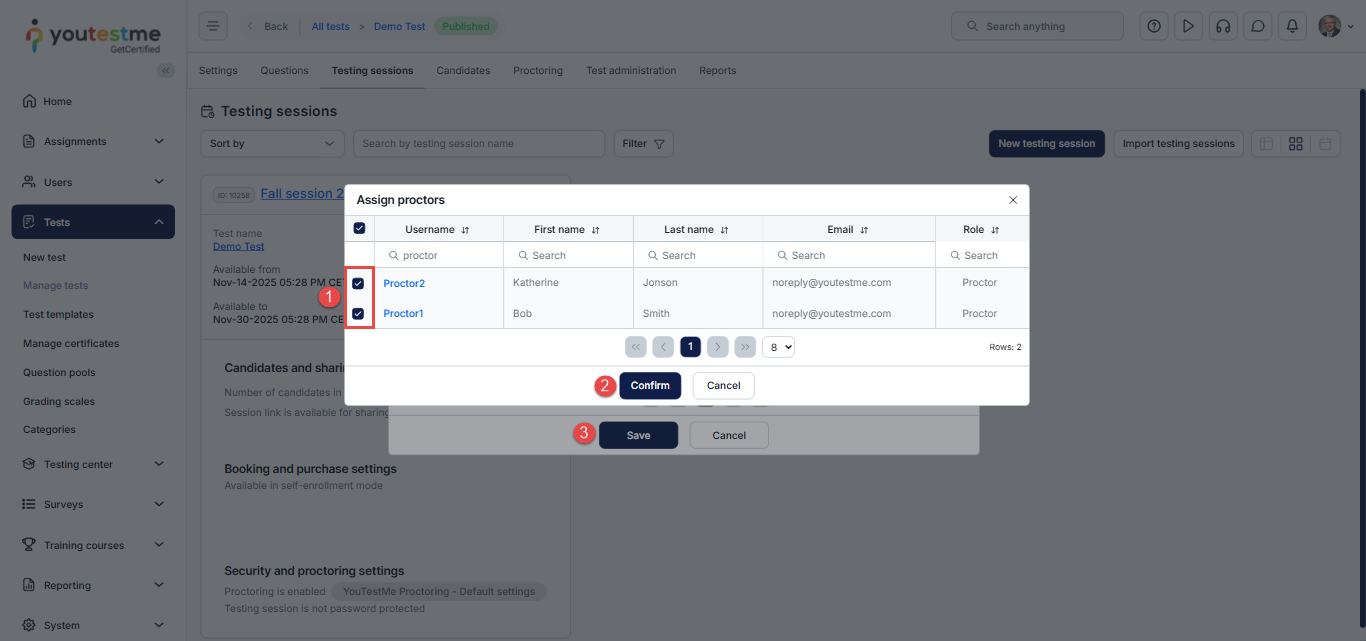
Task: Open the All tests breadcrumb link
Action: (331, 27)
